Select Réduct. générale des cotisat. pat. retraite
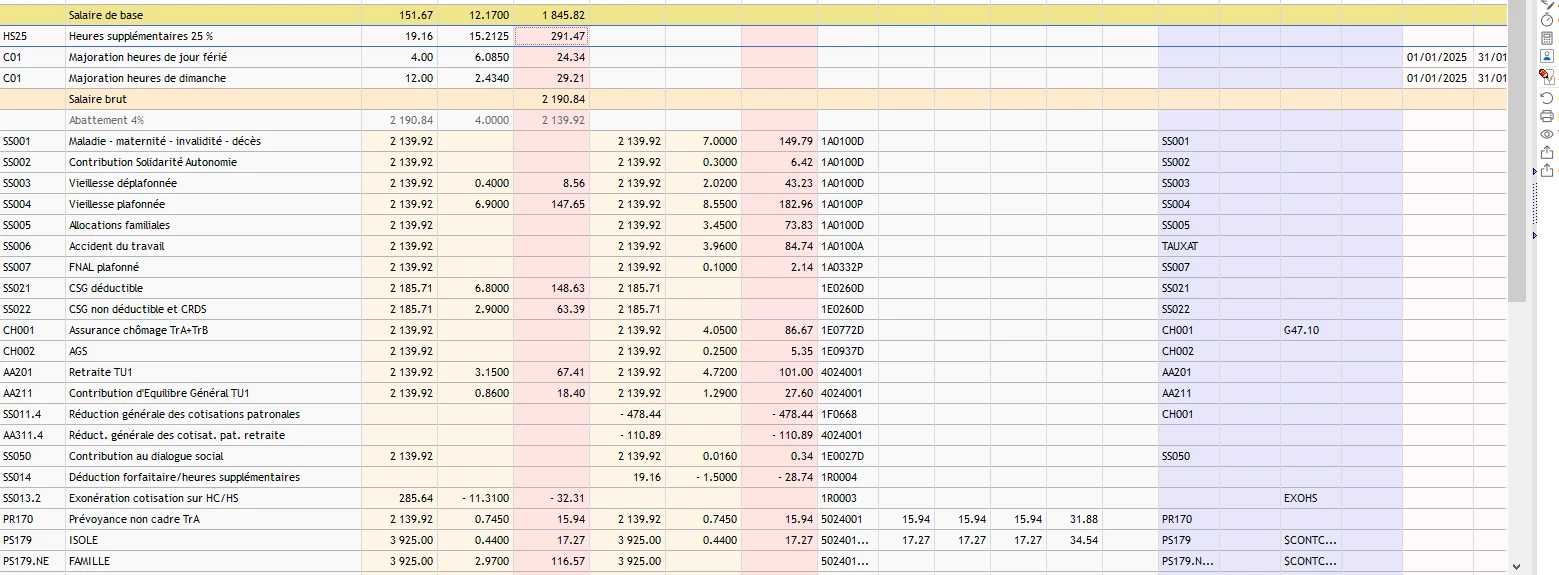Image resolution: width=1559 pixels, height=575 pixels. (x=176, y=435)
